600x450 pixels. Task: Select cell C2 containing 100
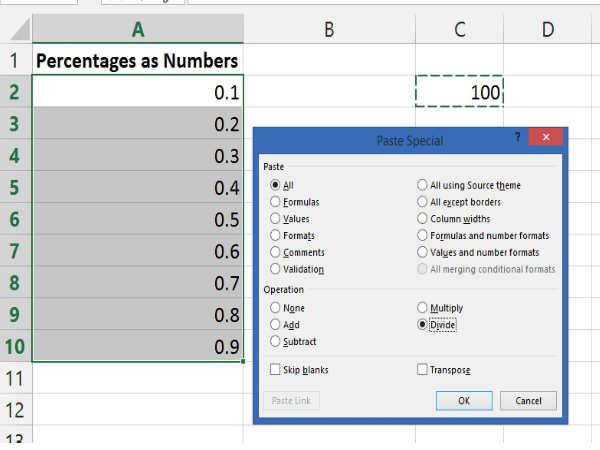[459, 92]
